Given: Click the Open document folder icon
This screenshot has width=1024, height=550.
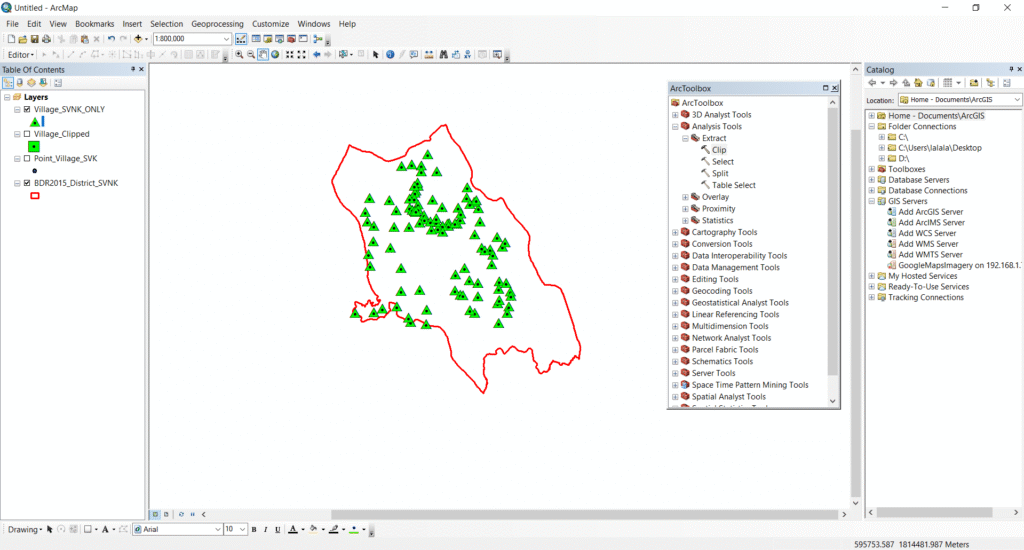Looking at the screenshot, I should click(23, 39).
